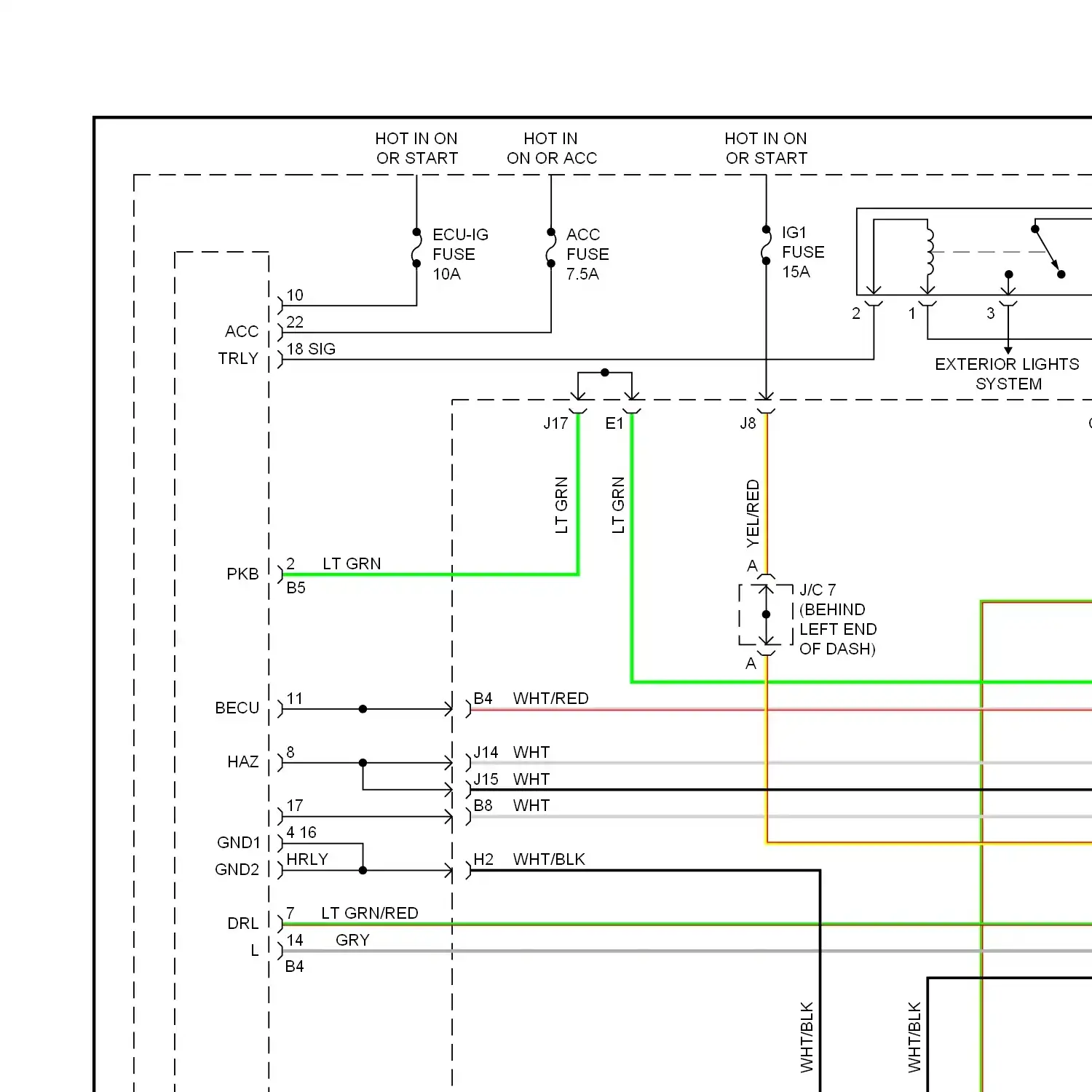Click the EXTERIOR LIGHTS SYSTEM label
This screenshot has height=1092, width=1092.
[x=1008, y=373]
